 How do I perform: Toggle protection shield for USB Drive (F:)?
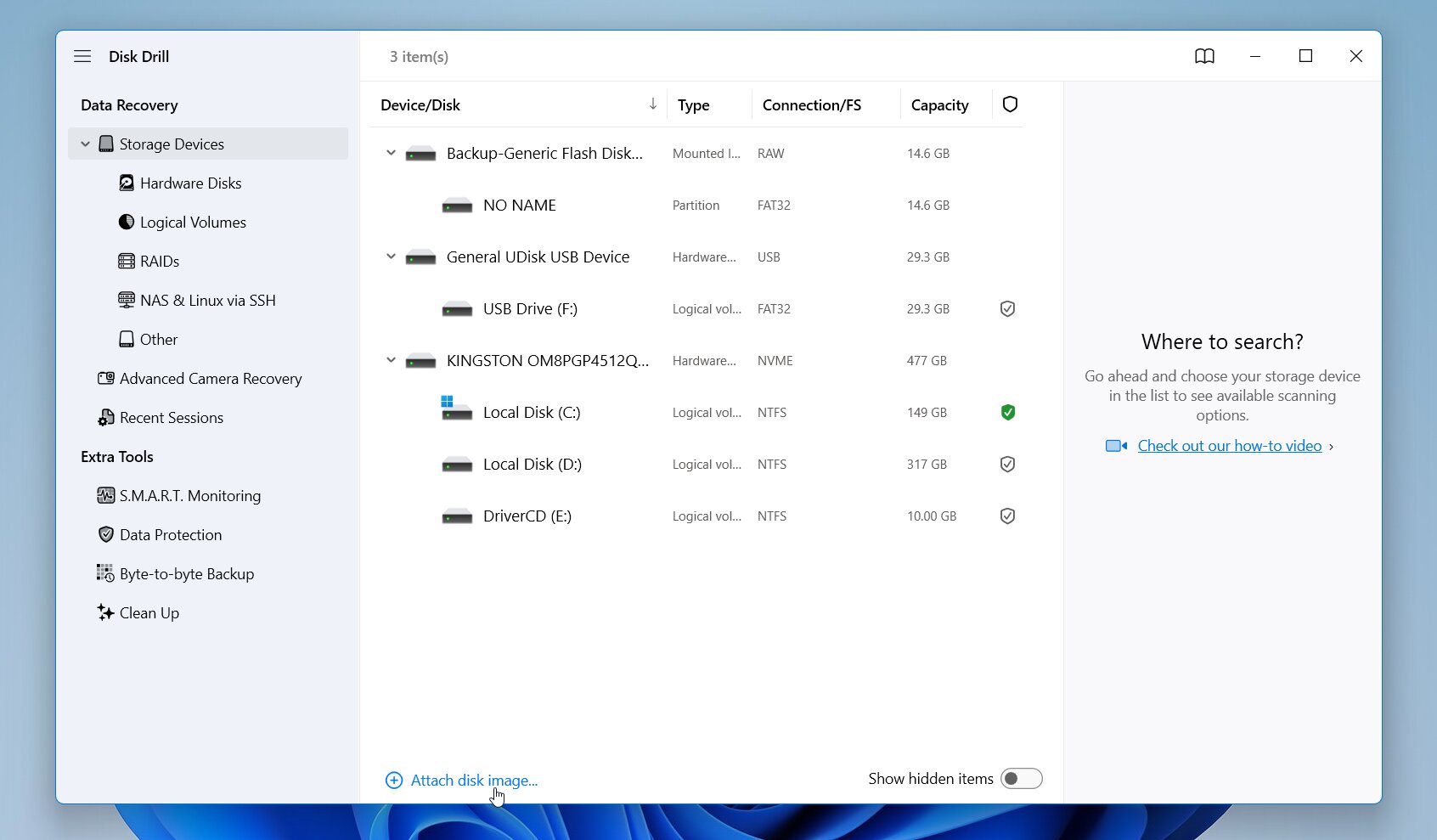coord(1007,308)
